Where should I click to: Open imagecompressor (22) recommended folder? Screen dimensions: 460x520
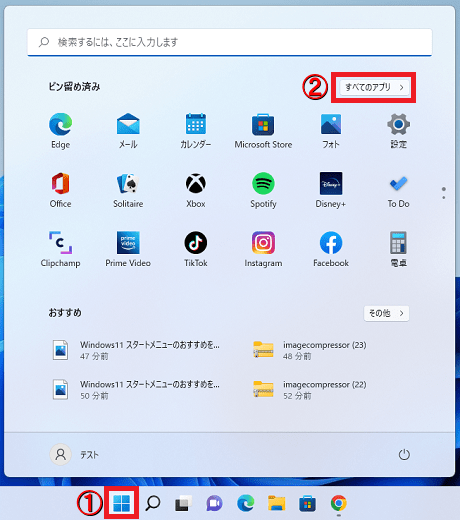[x=310, y=390]
